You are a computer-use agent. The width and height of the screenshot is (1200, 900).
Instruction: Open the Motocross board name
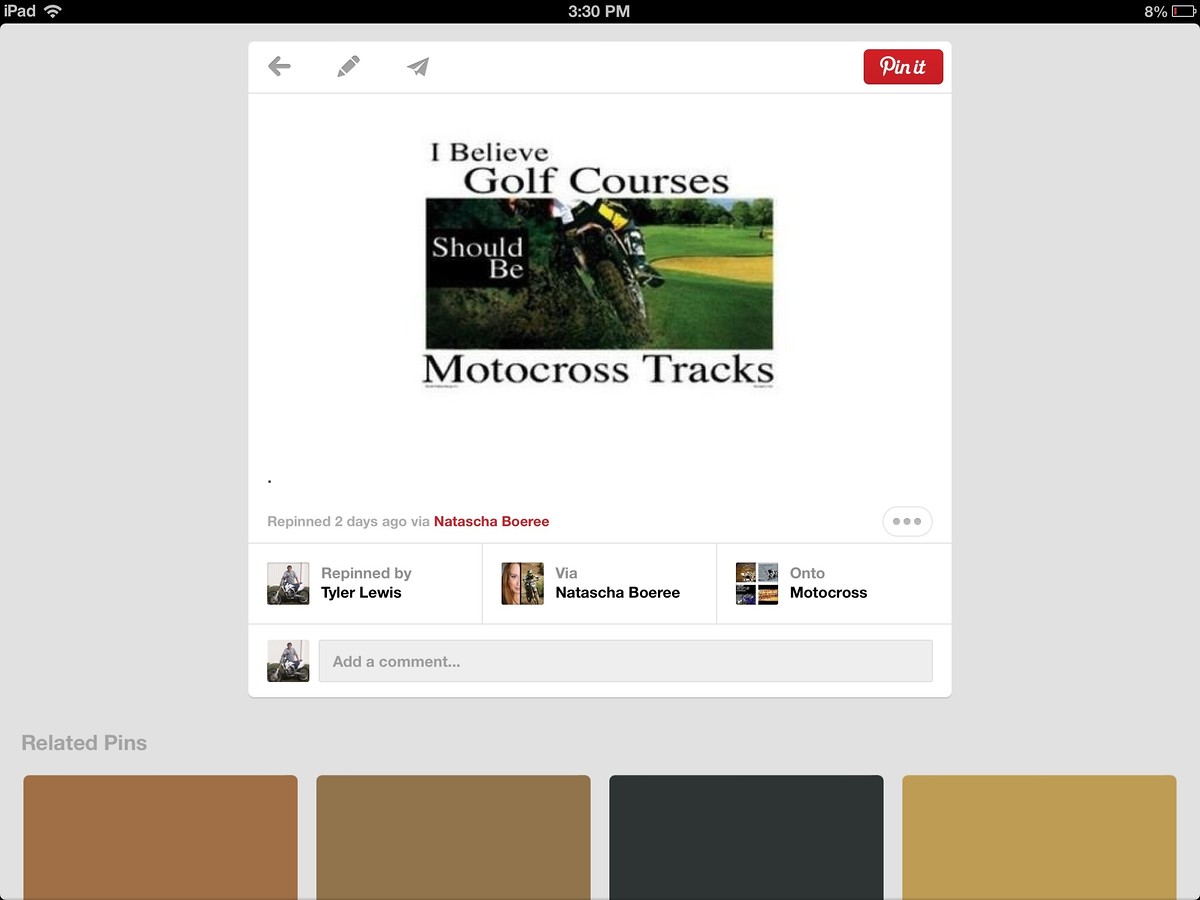coord(828,593)
